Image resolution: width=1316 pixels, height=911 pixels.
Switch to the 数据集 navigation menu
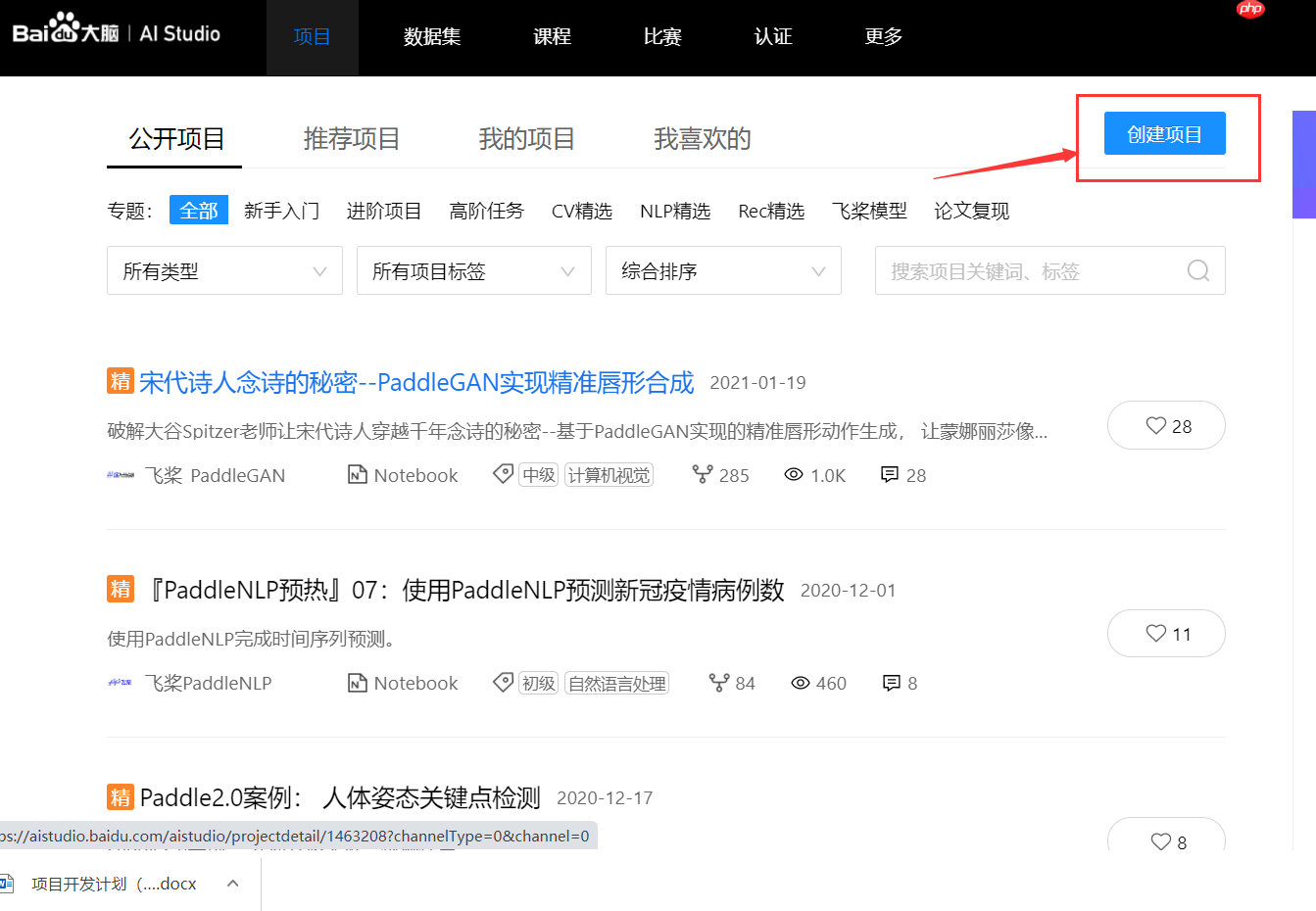click(x=432, y=36)
